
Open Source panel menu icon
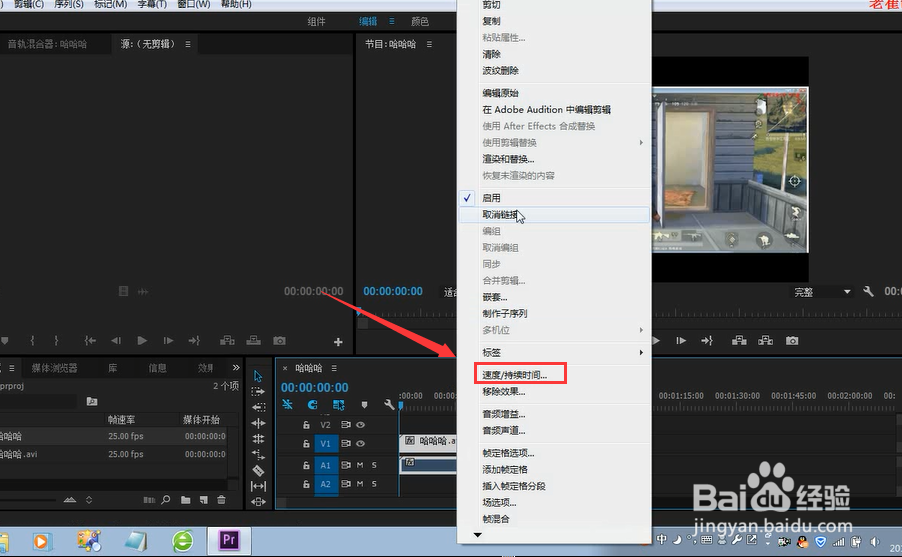pos(188,44)
